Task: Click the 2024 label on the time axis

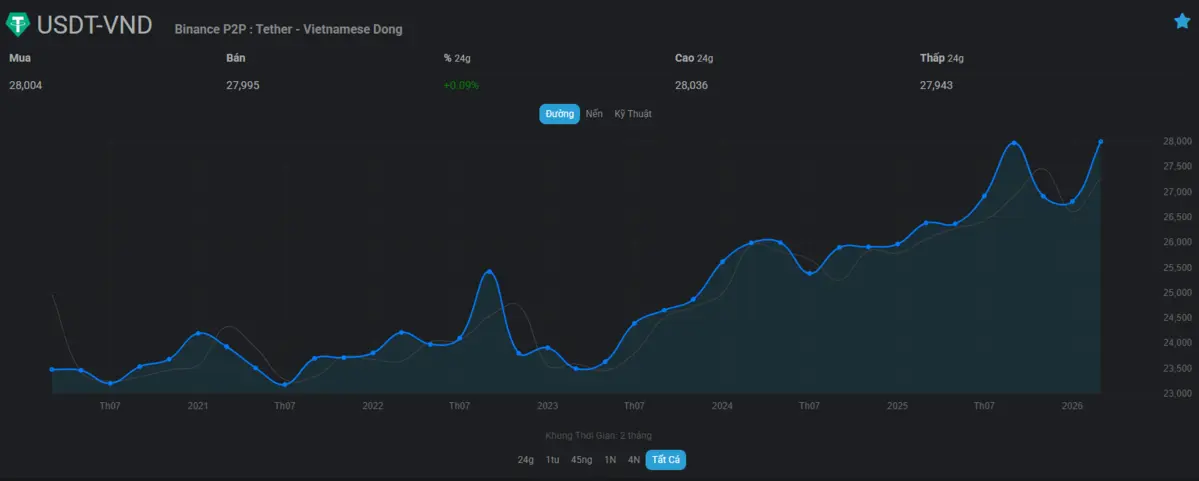Action: pos(722,406)
